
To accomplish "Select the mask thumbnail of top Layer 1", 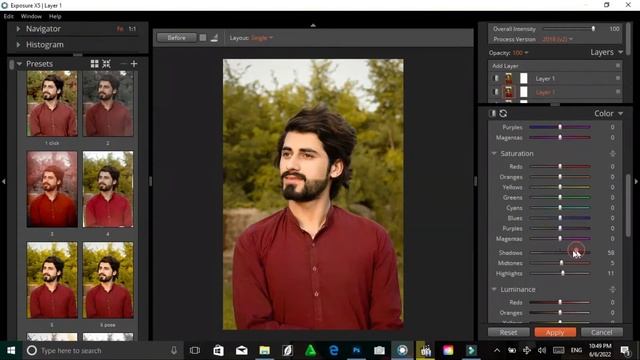I will (524, 78).
